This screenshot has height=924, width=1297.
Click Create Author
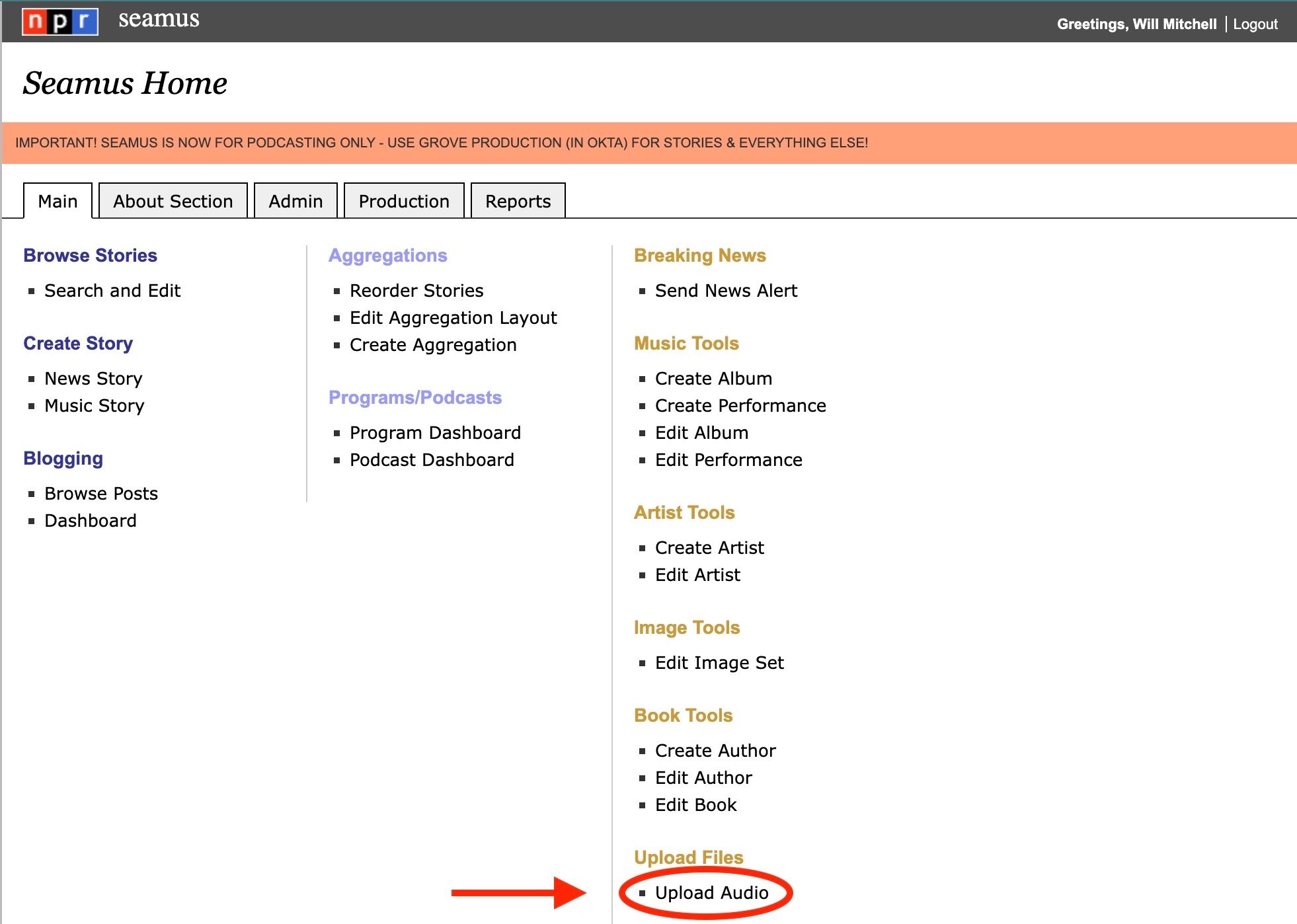coord(715,751)
